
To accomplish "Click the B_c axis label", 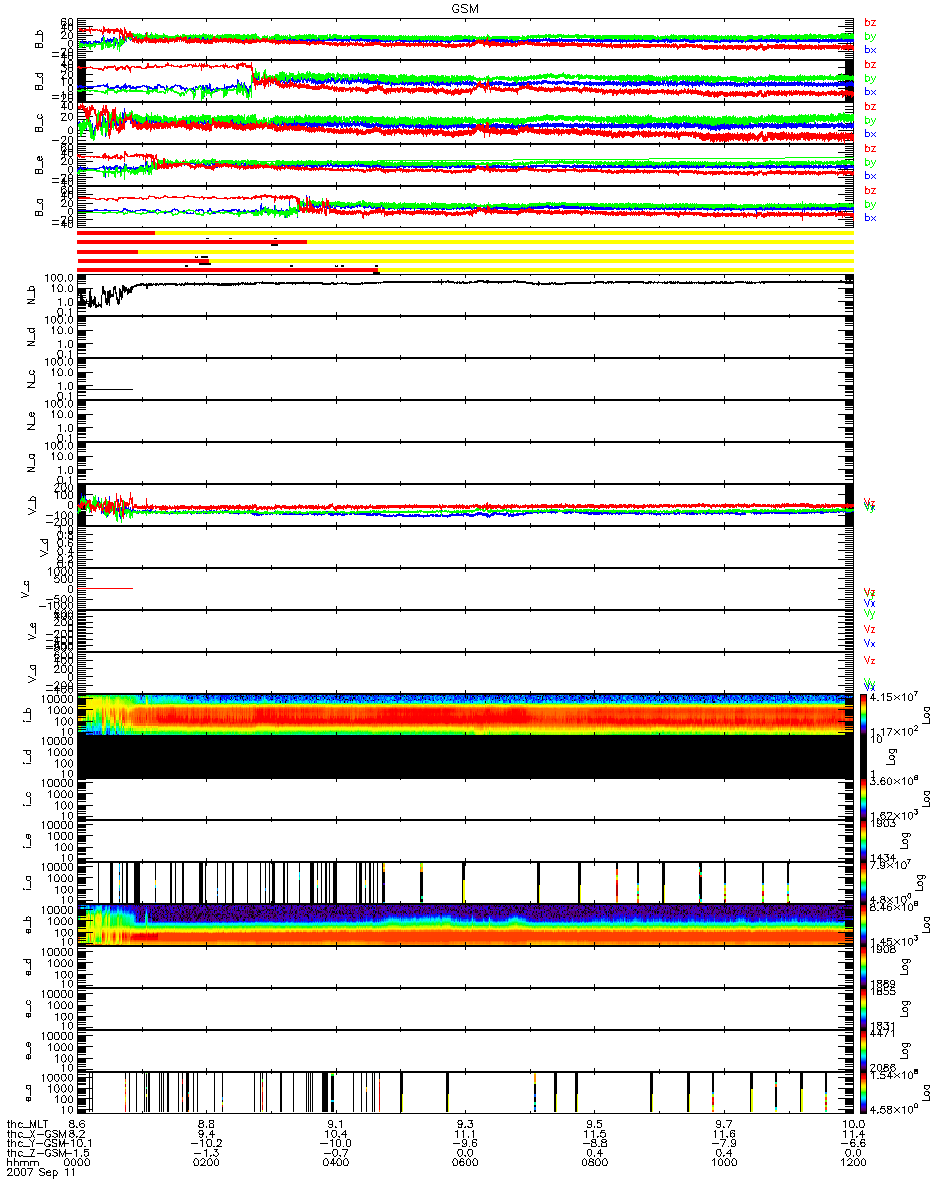I will [39, 123].
